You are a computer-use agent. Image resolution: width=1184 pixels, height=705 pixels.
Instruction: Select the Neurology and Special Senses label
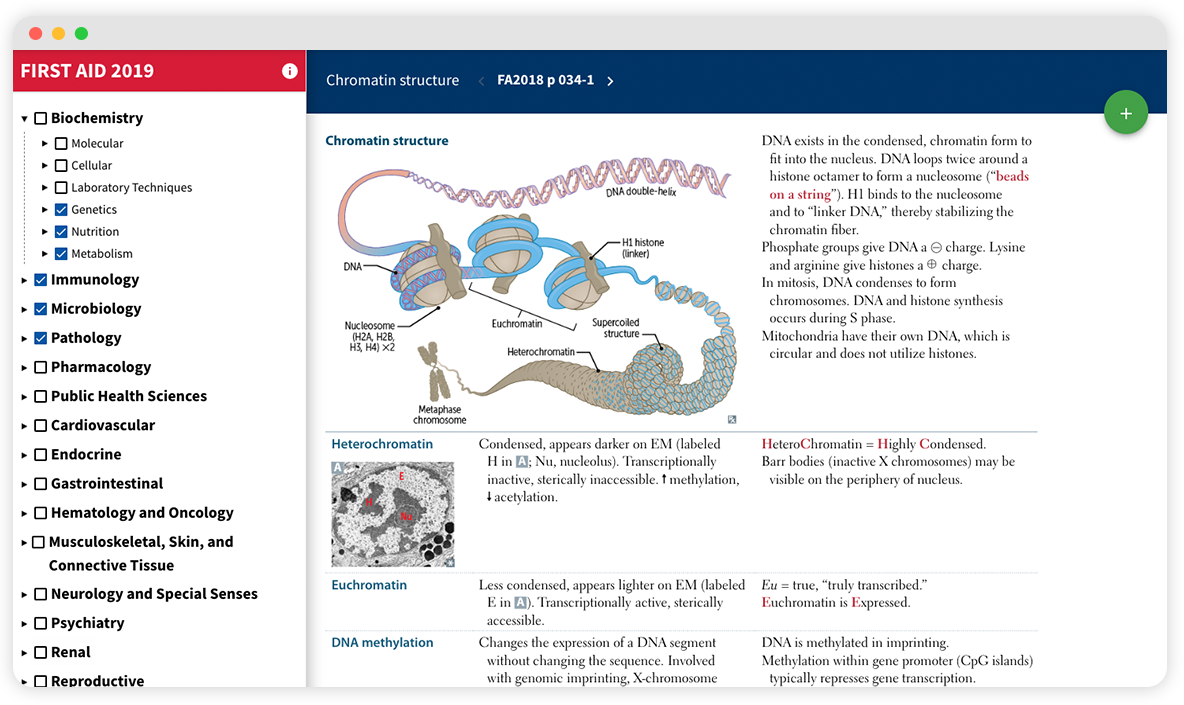tap(154, 594)
